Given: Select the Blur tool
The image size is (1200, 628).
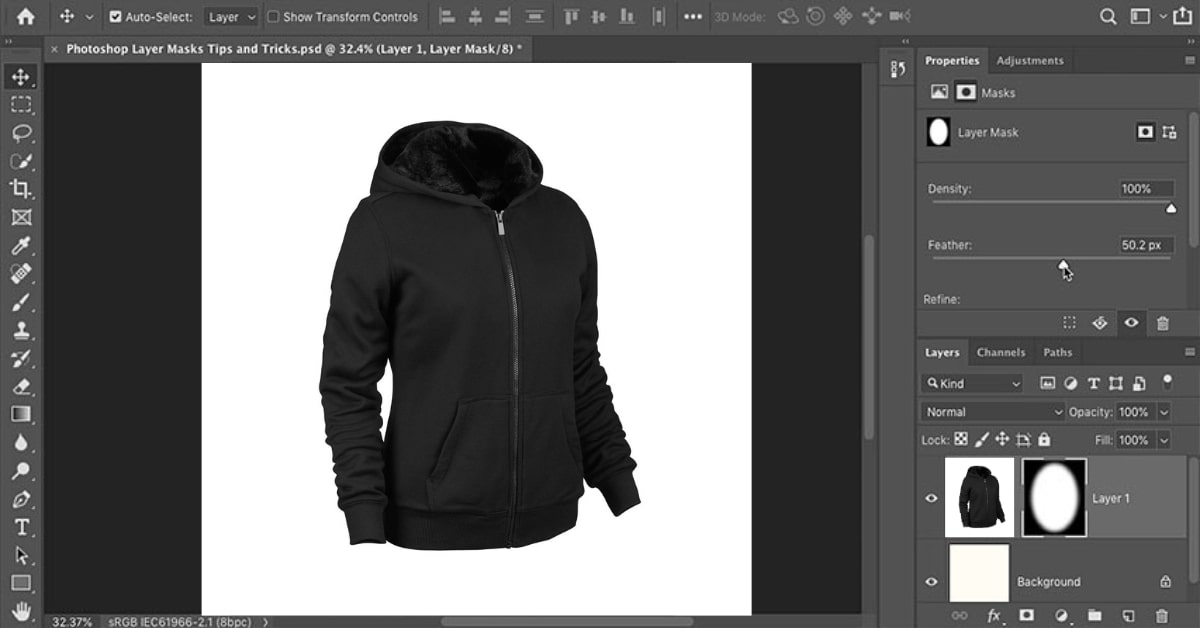Looking at the screenshot, I should pyautogui.click(x=21, y=442).
